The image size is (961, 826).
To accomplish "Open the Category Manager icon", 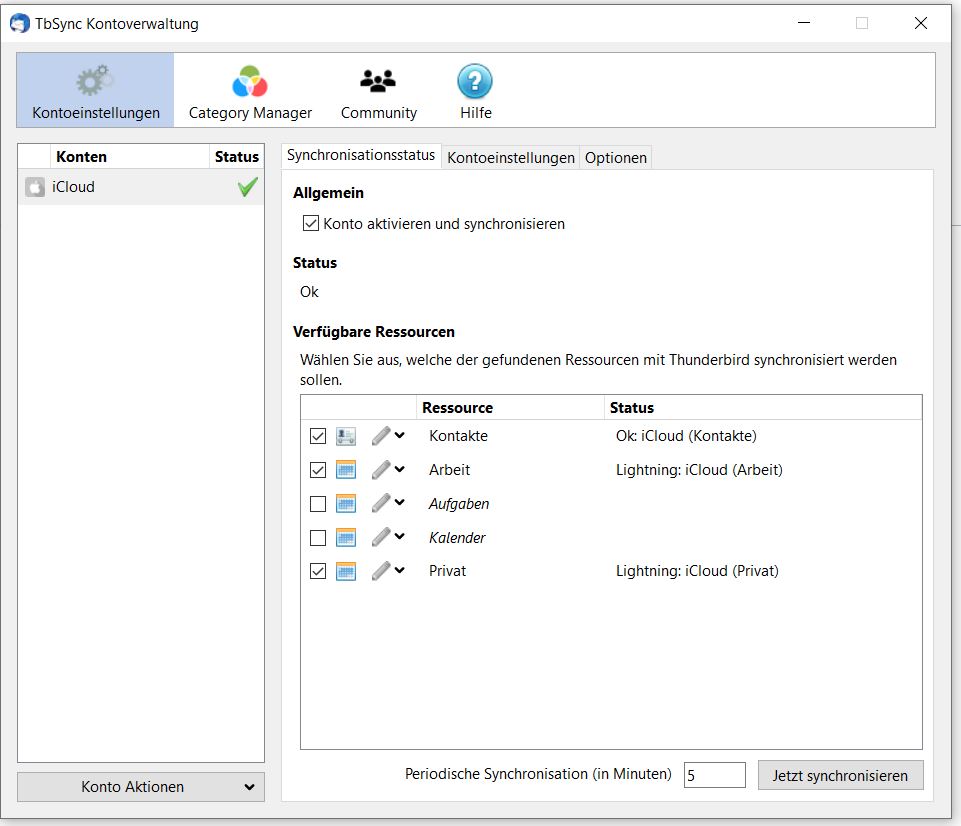I will (x=250, y=82).
